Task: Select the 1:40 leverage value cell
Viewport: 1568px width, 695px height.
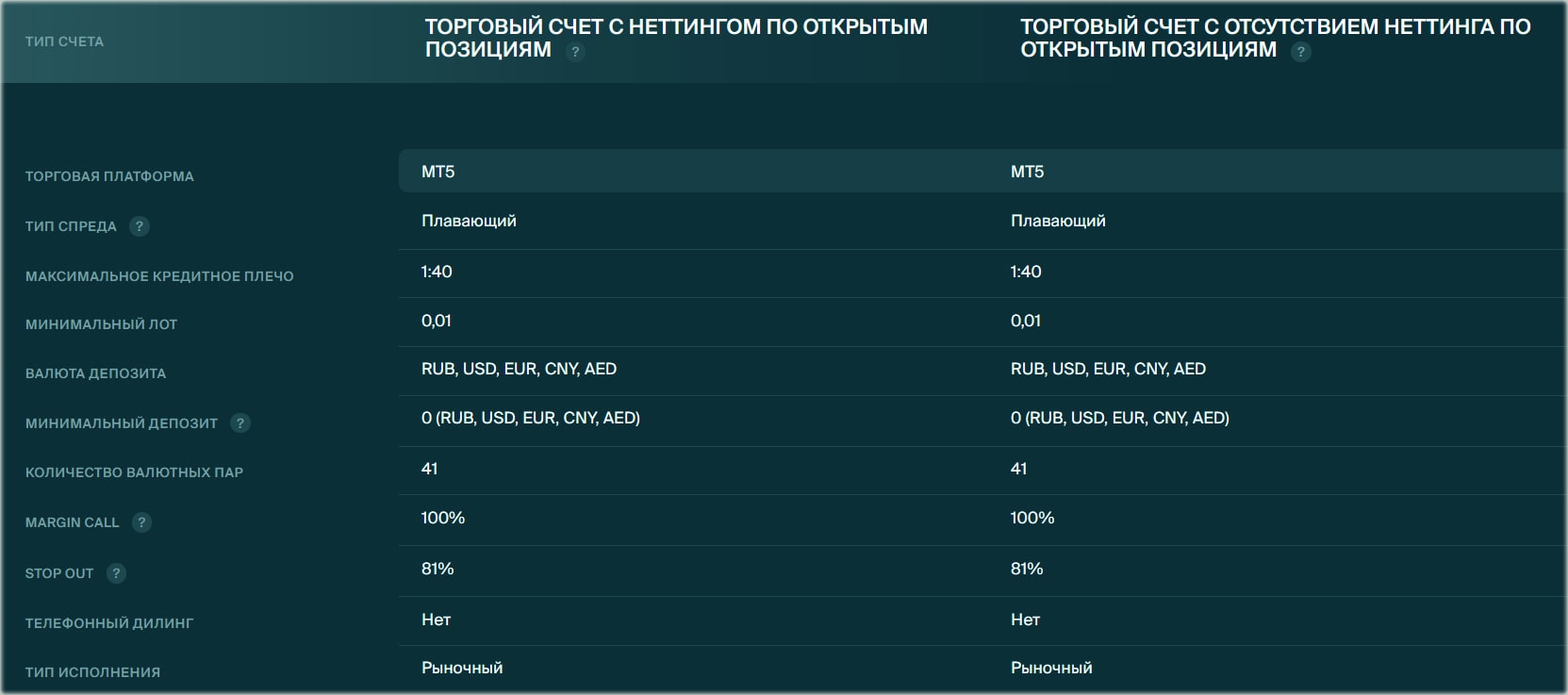Action: point(435,272)
